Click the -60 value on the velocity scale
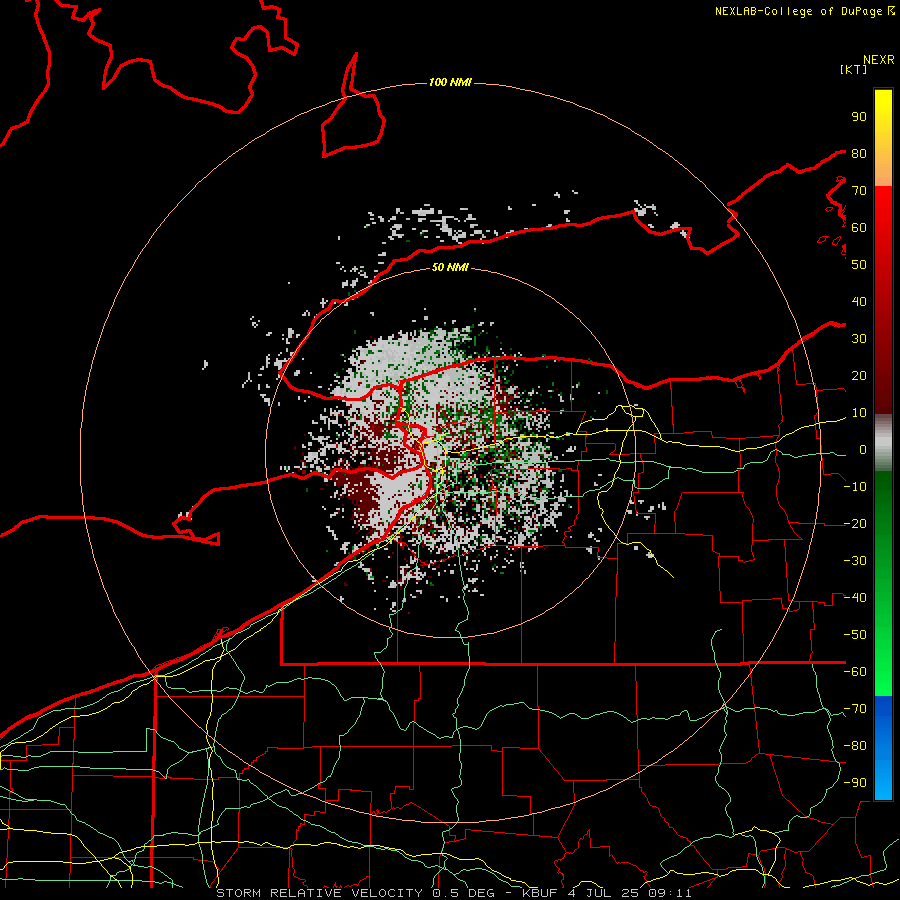 855,672
